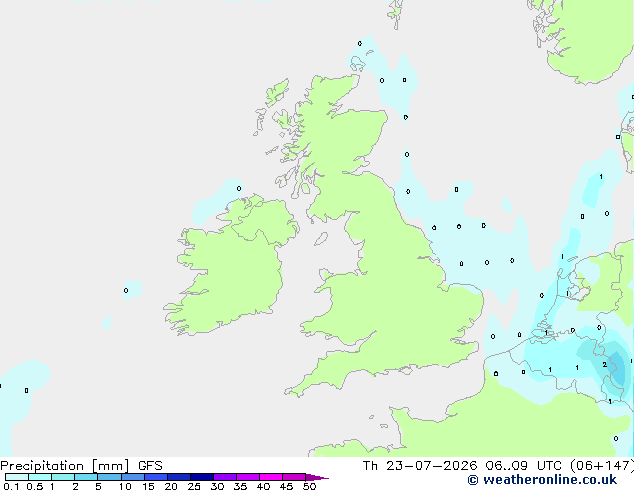
Task: Click the 'Th 23-07-2026' date text
Action: point(420,466)
